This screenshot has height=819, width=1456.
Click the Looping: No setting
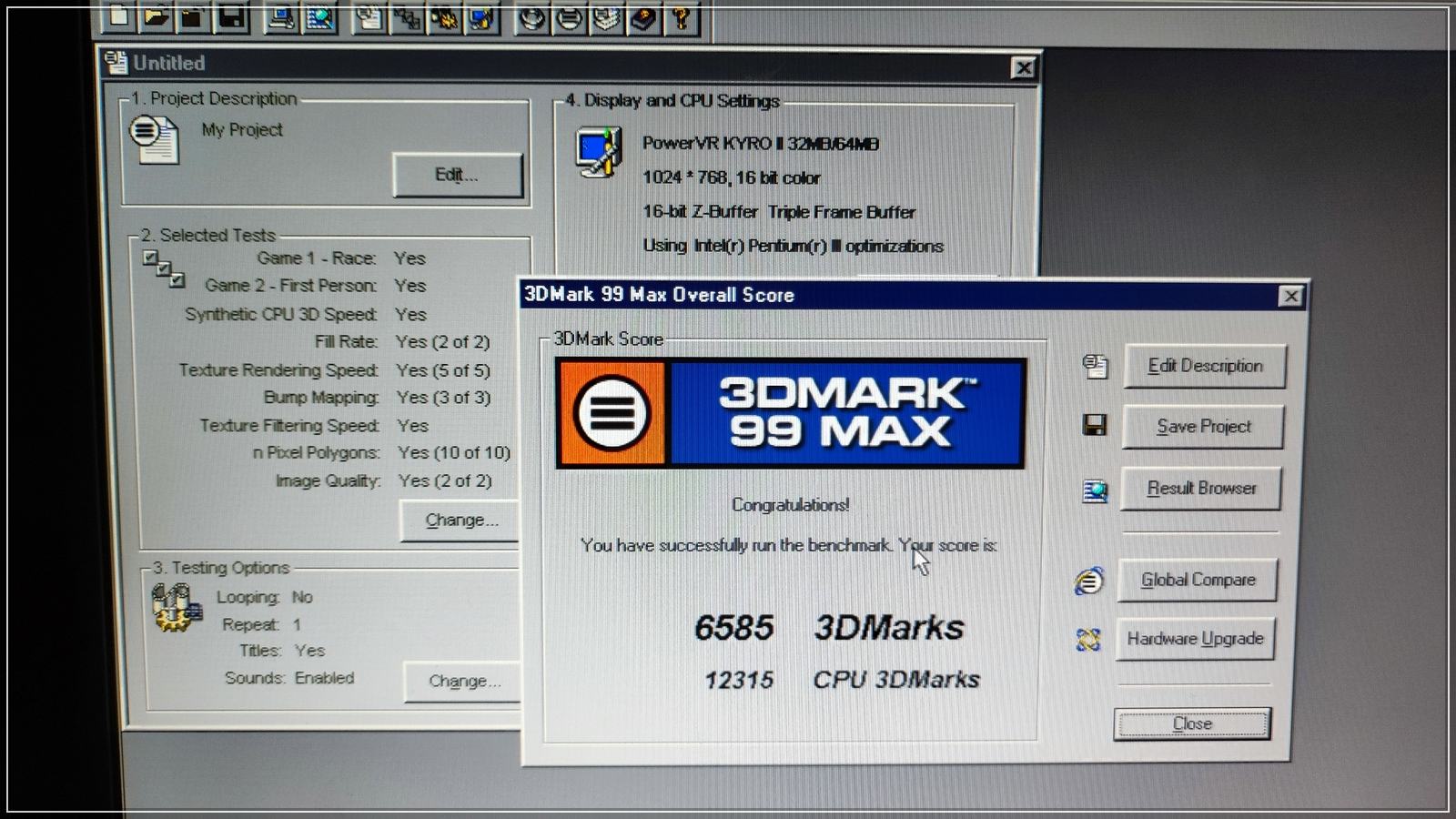pos(265,597)
